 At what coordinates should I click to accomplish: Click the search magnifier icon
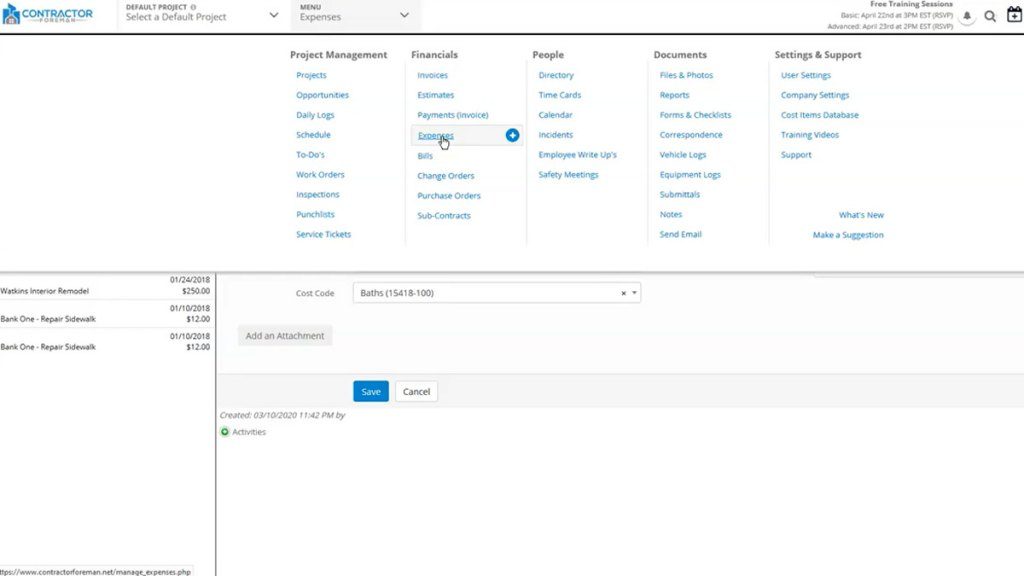click(989, 16)
